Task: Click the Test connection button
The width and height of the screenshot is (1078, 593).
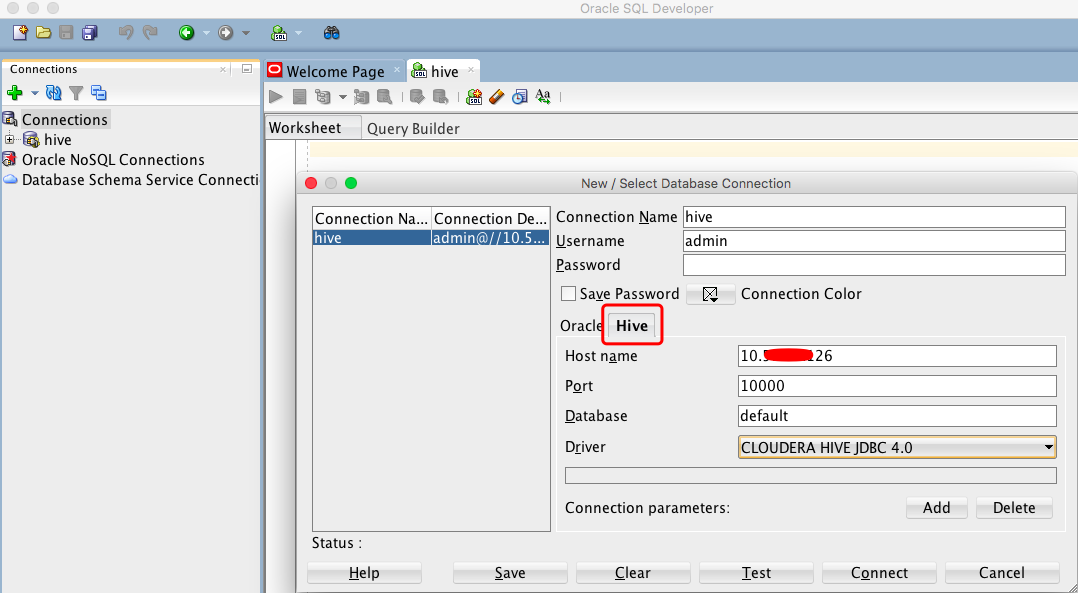Action: (756, 573)
